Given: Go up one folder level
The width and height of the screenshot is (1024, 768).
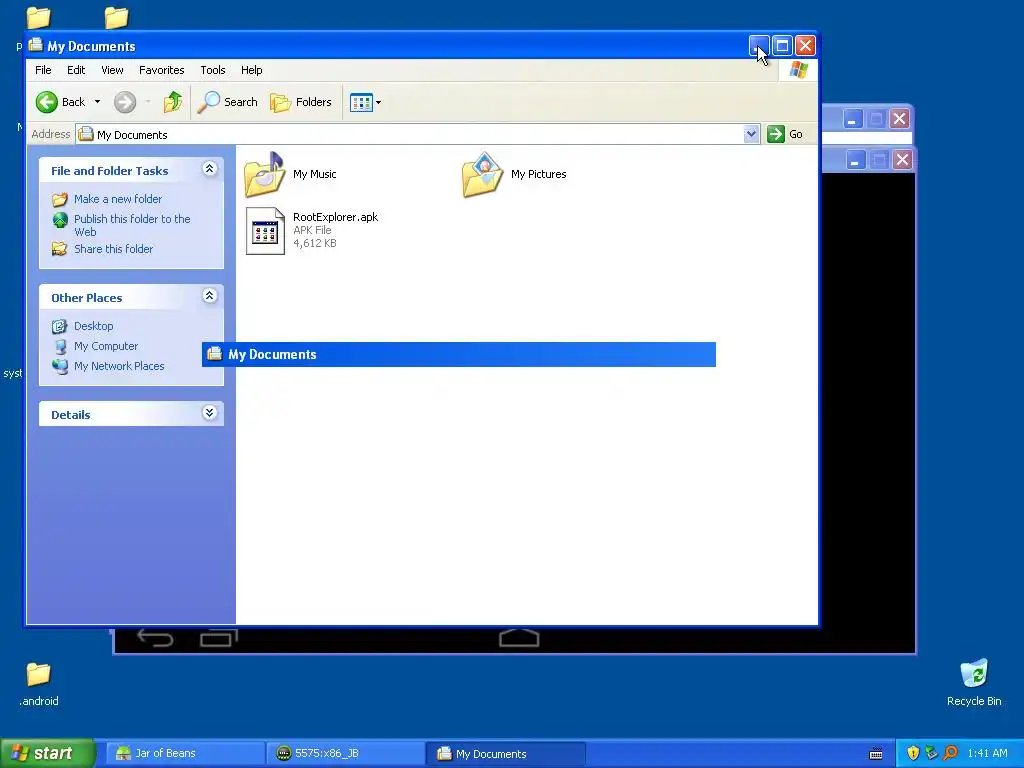Looking at the screenshot, I should [x=173, y=102].
